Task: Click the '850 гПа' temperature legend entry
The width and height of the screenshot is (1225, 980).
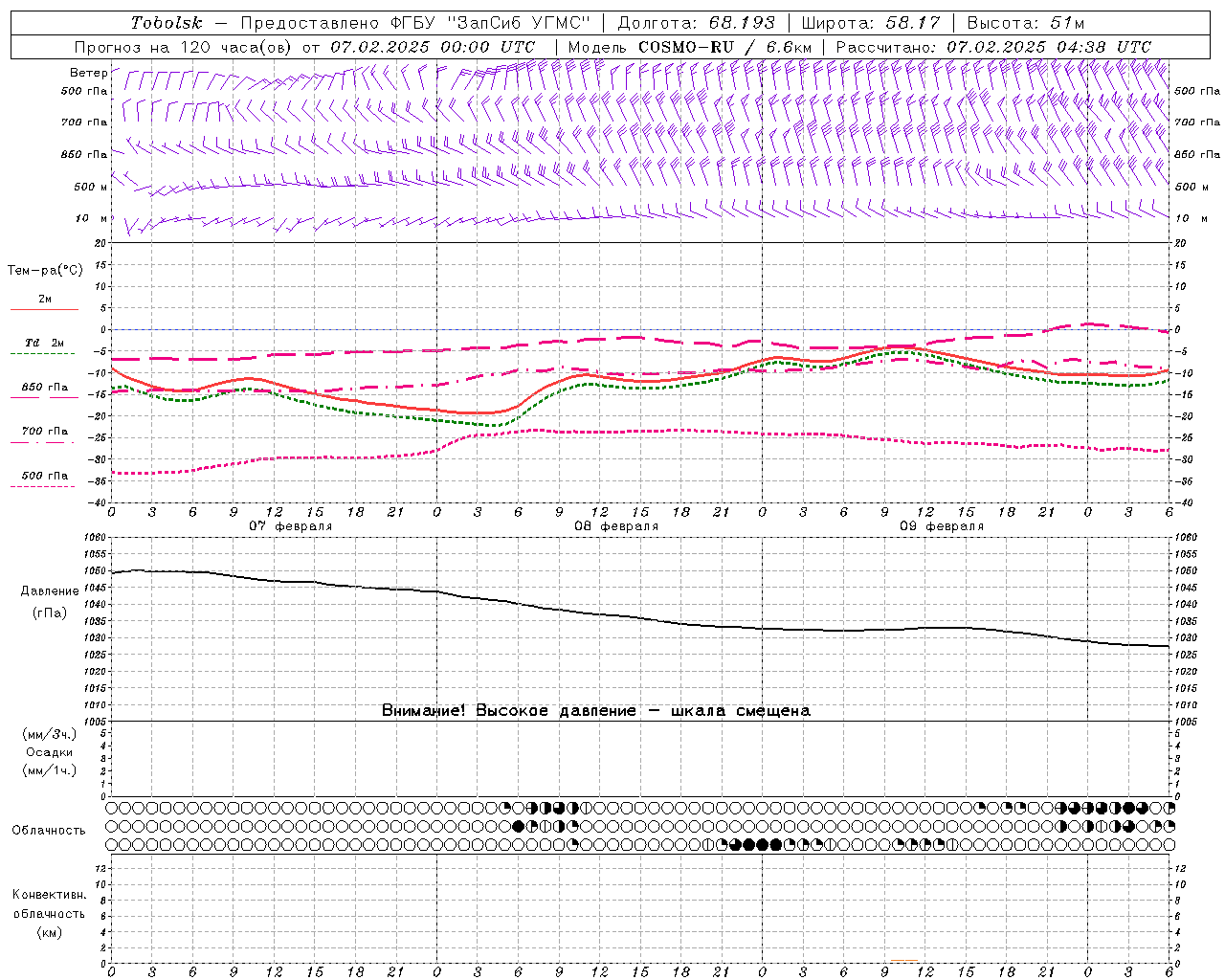Action: (x=44, y=388)
